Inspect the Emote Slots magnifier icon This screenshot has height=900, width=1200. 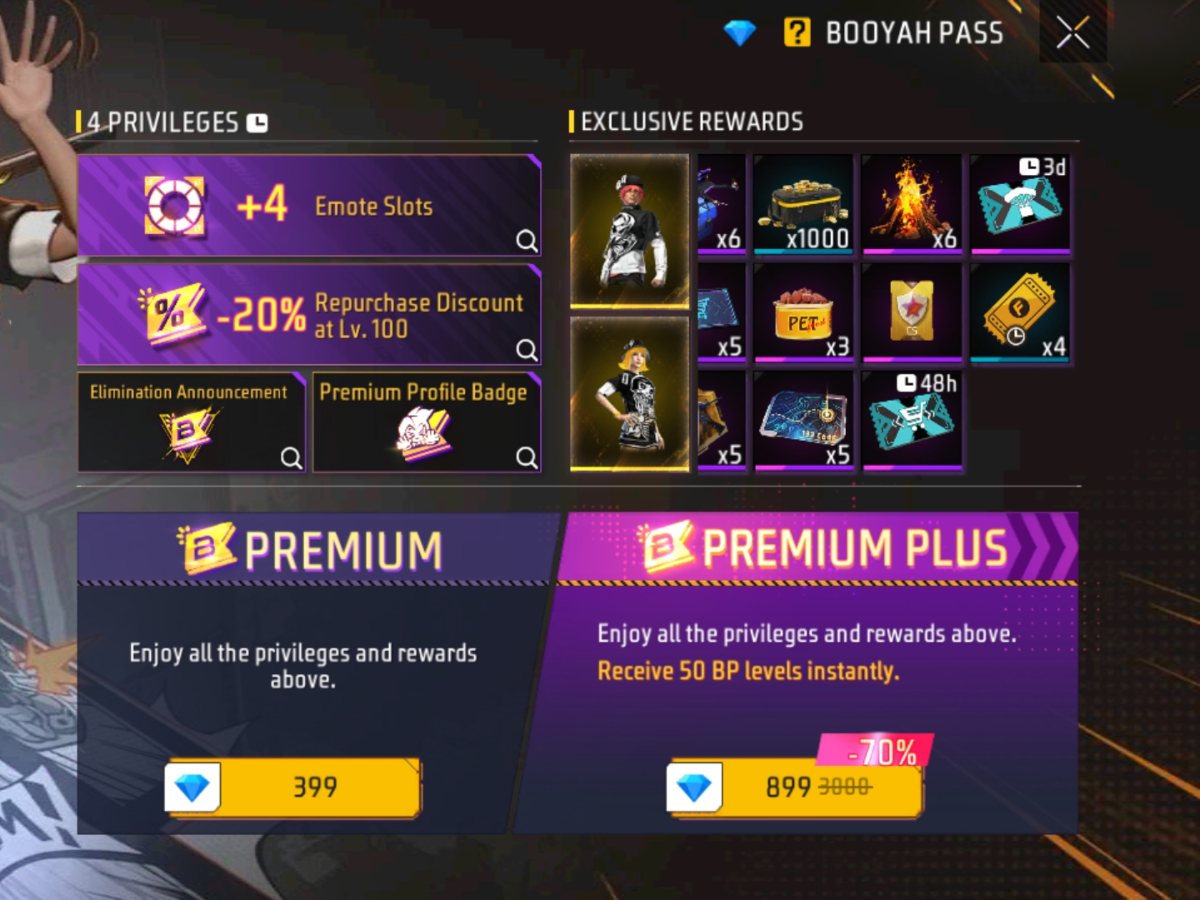(526, 241)
